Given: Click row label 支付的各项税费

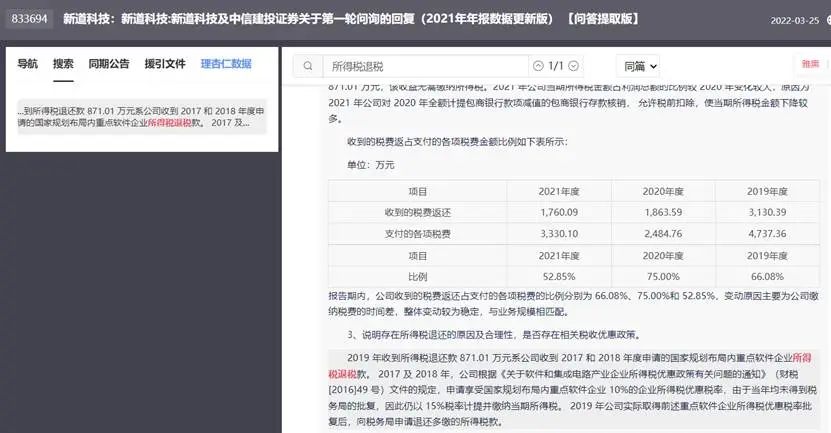Looking at the screenshot, I should [418, 234].
